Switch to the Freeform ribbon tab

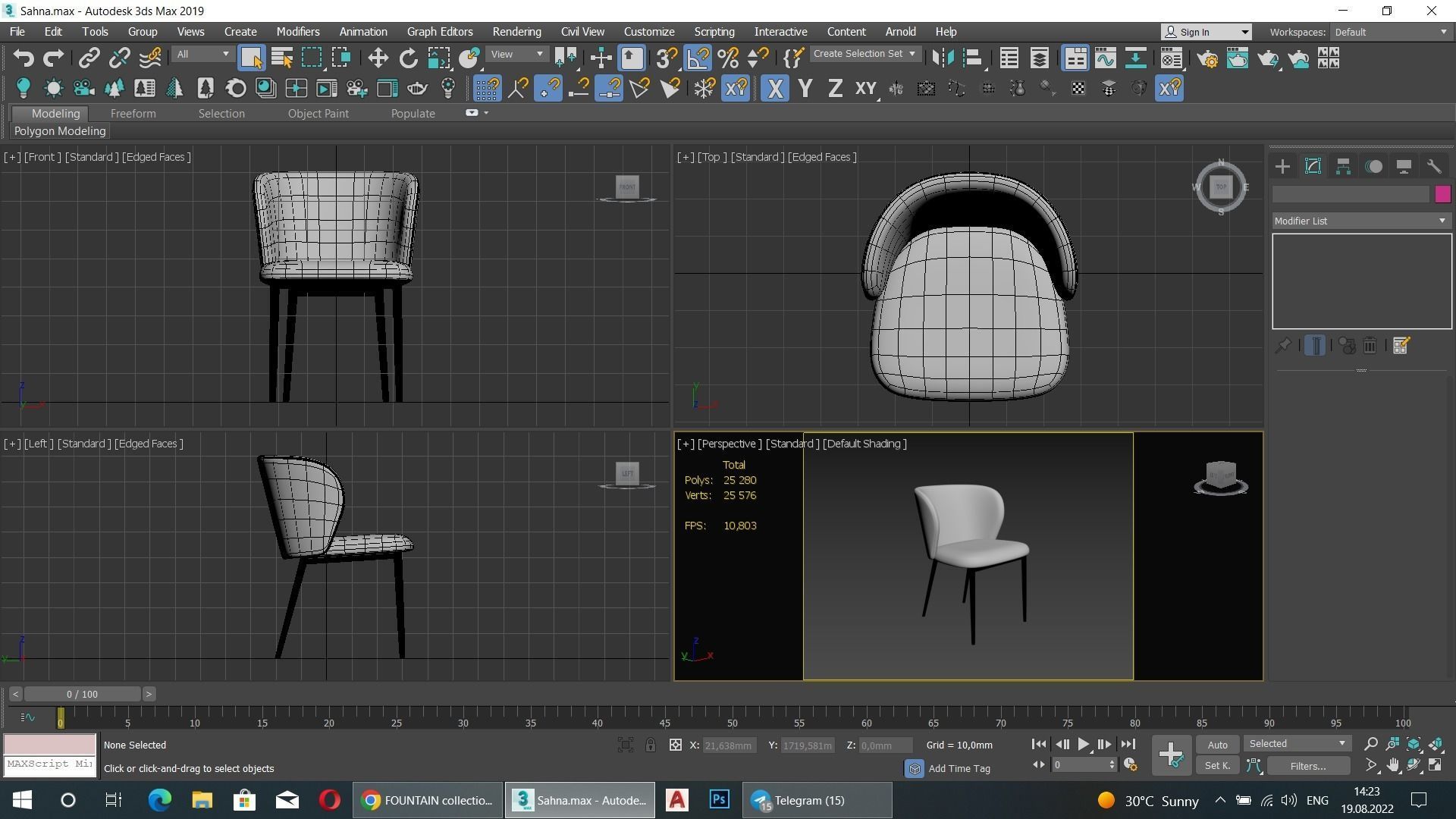(x=133, y=114)
